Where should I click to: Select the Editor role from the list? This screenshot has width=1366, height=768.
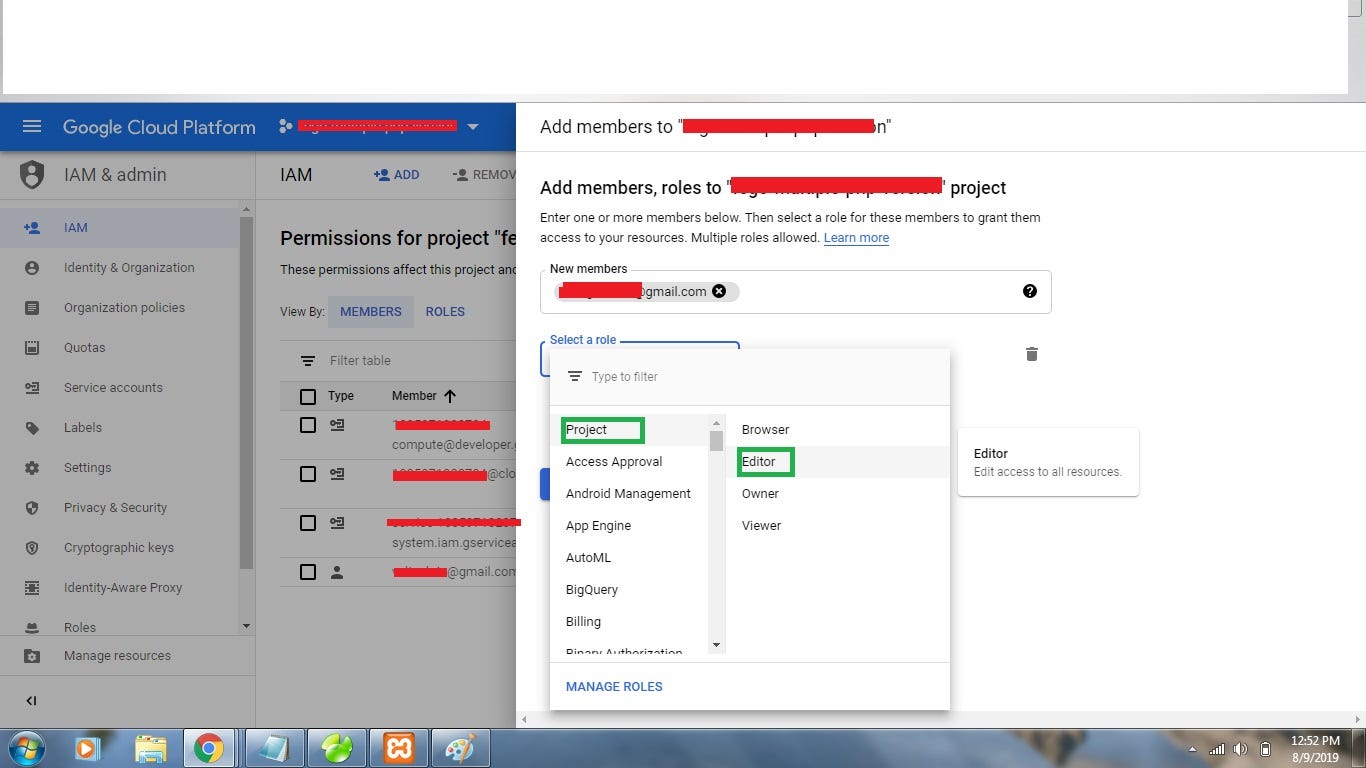(x=757, y=461)
